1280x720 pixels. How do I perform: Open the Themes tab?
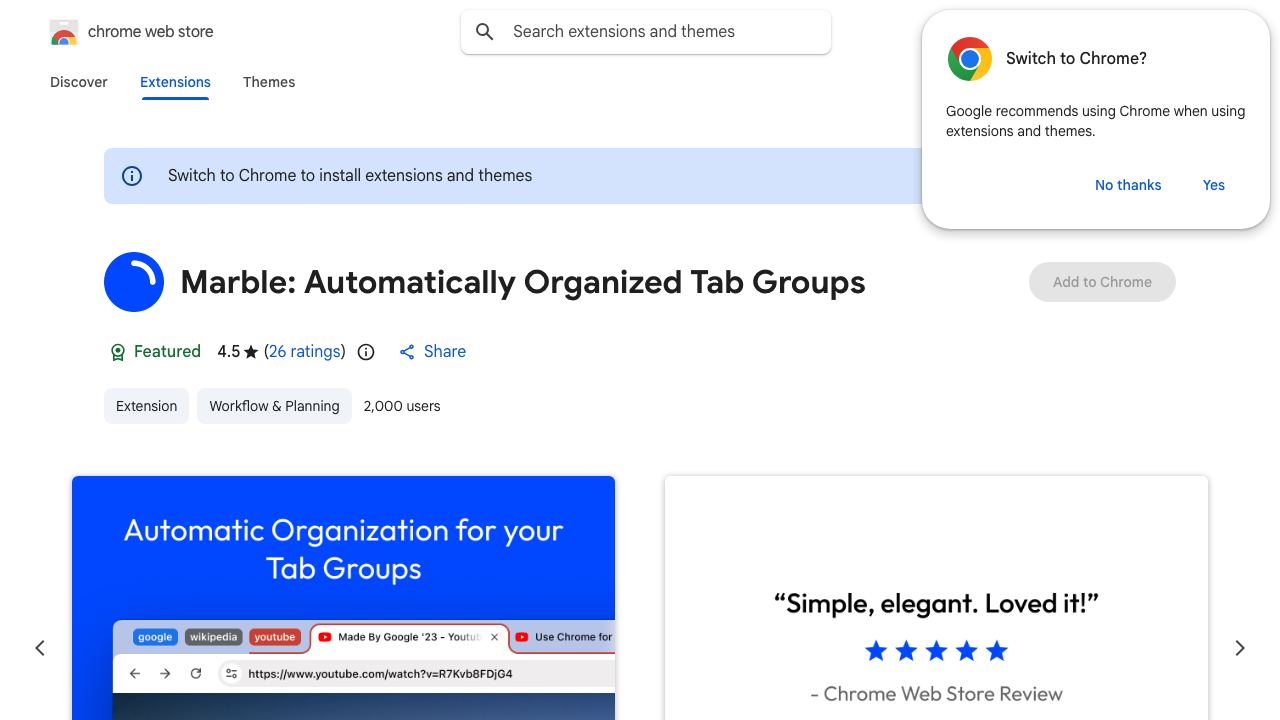(269, 82)
